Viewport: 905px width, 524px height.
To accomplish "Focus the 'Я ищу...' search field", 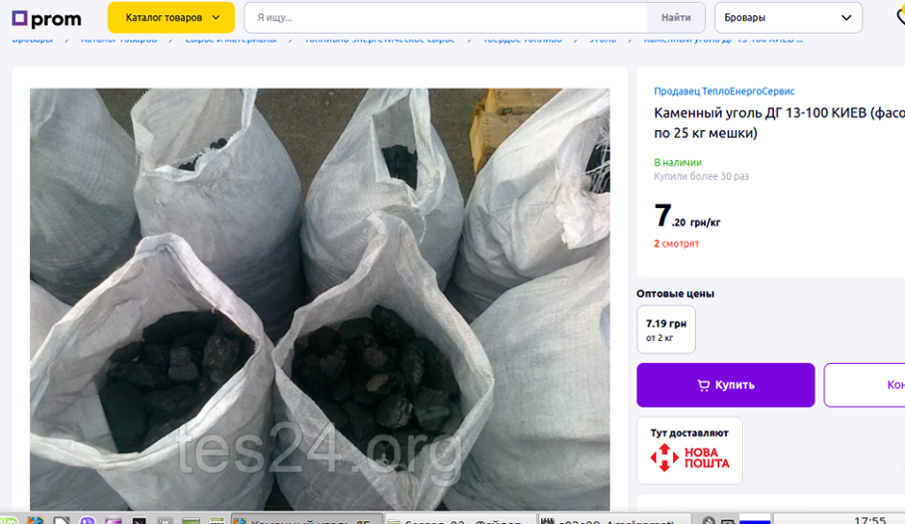I will pyautogui.click(x=446, y=17).
